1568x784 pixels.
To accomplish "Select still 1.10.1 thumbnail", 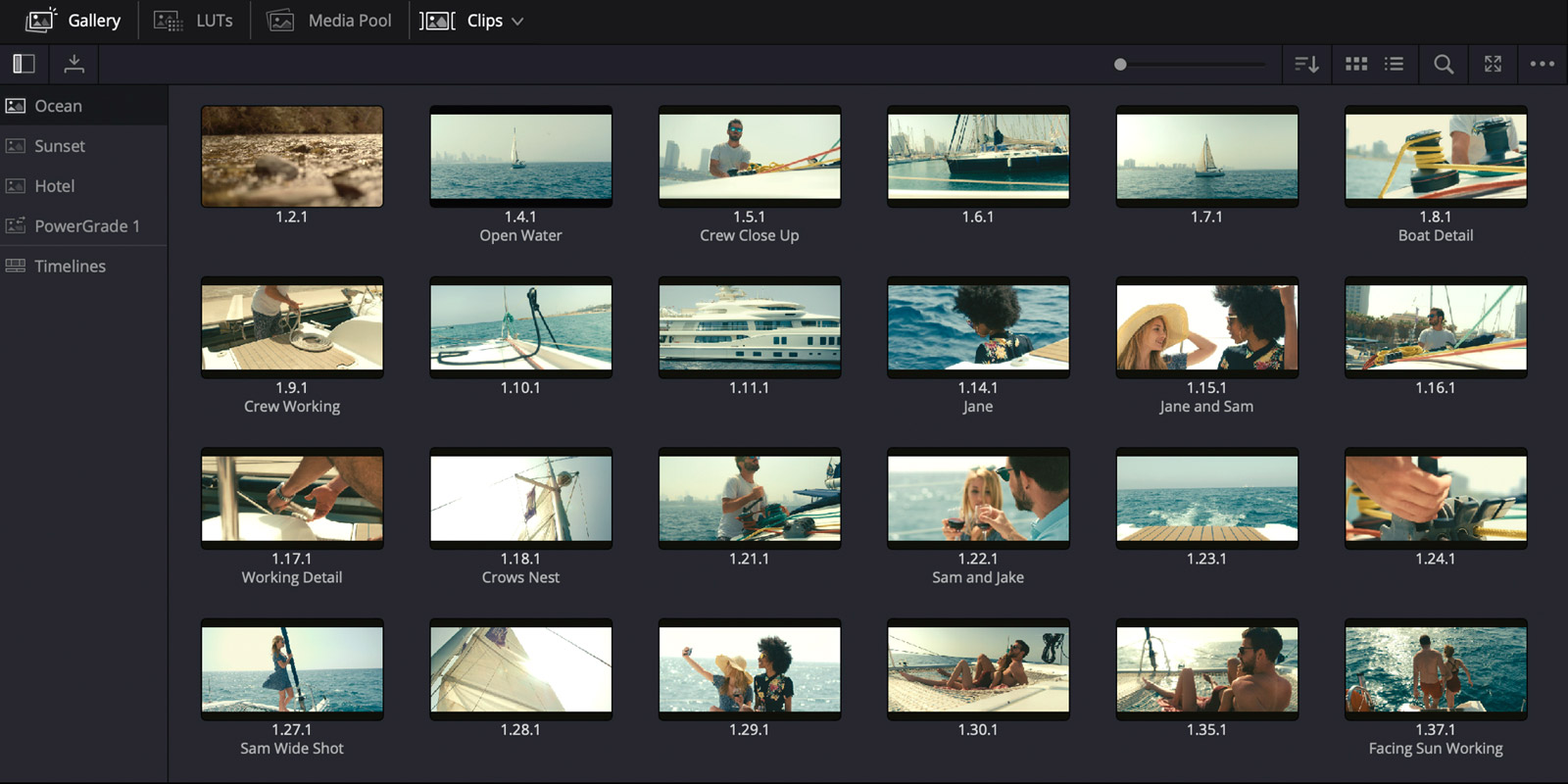I will pos(521,327).
